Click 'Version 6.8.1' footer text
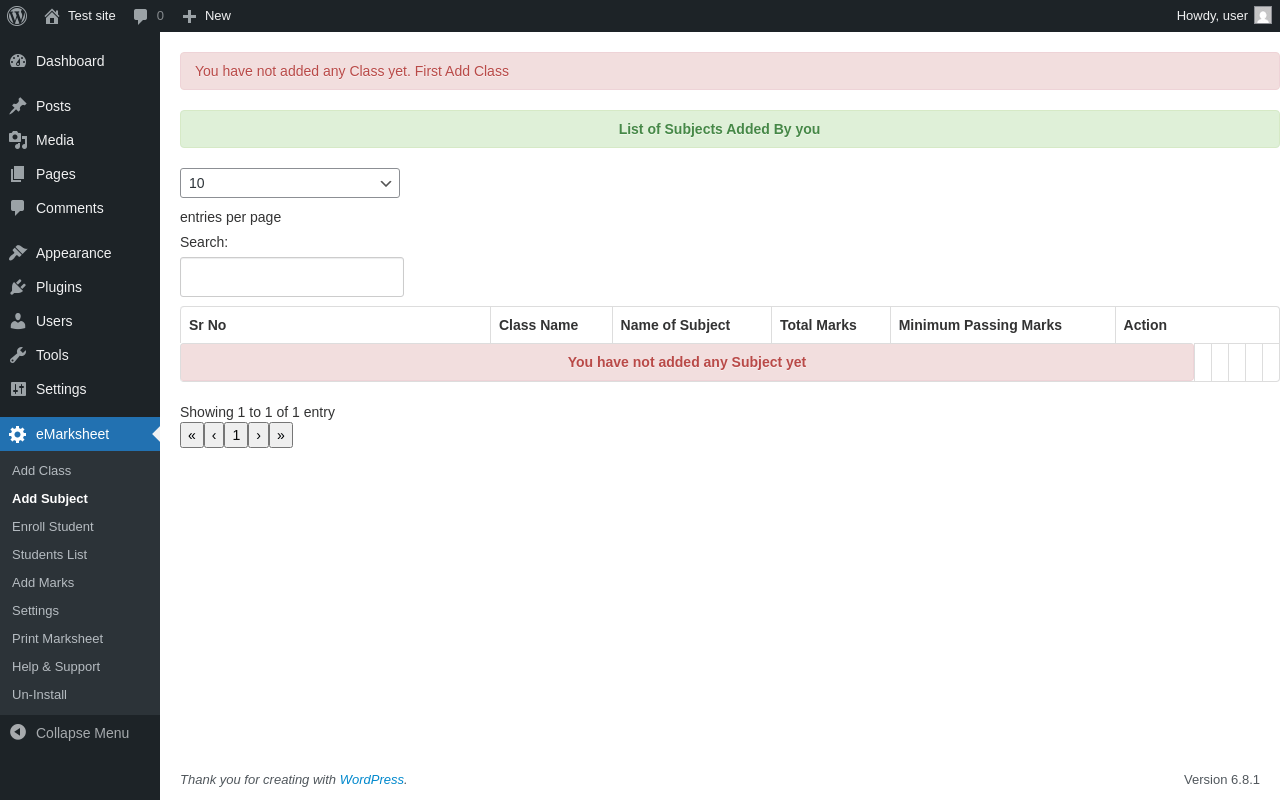Screen dimensions: 1280x800 1222,779
